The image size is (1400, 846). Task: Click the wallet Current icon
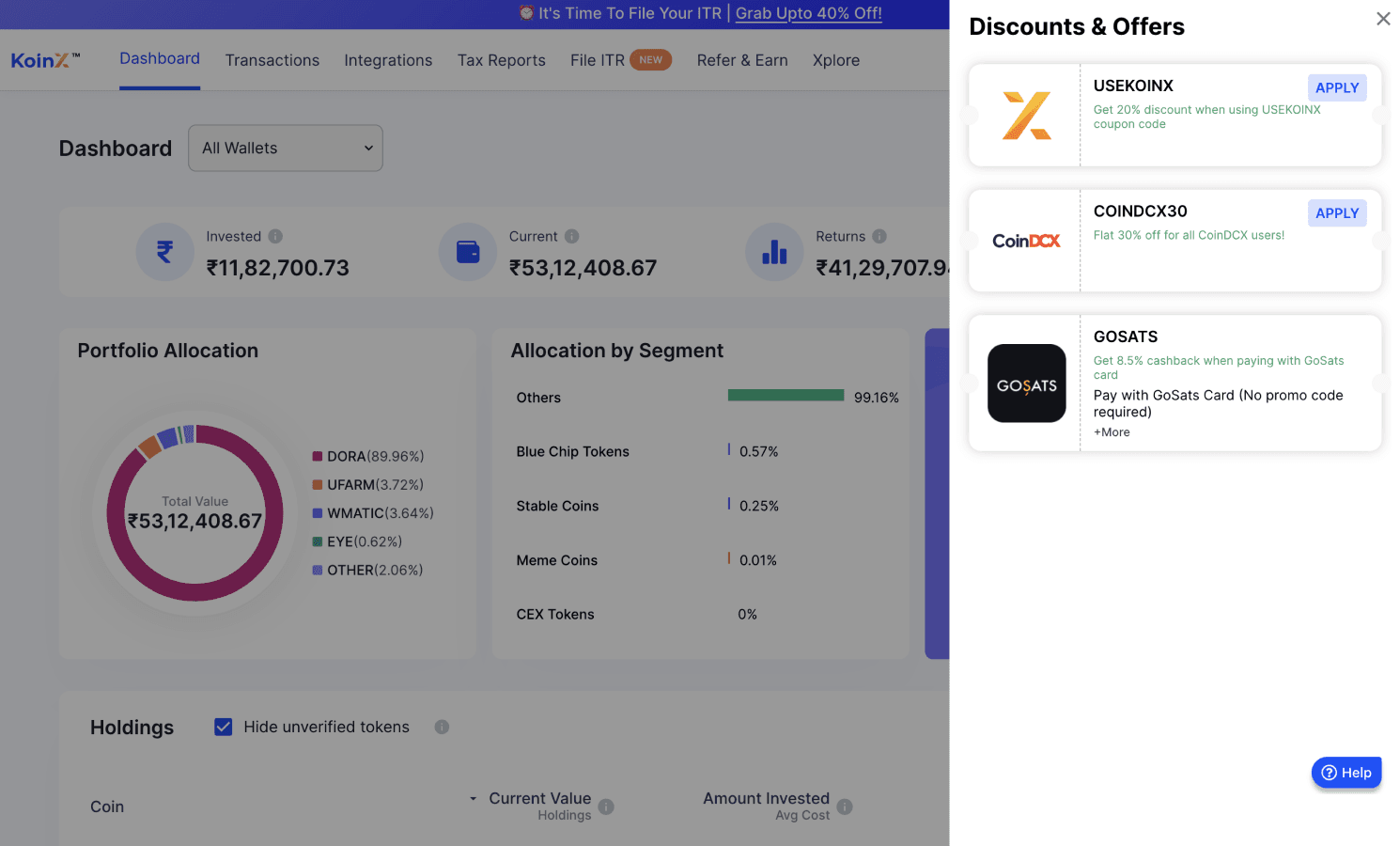tap(468, 252)
